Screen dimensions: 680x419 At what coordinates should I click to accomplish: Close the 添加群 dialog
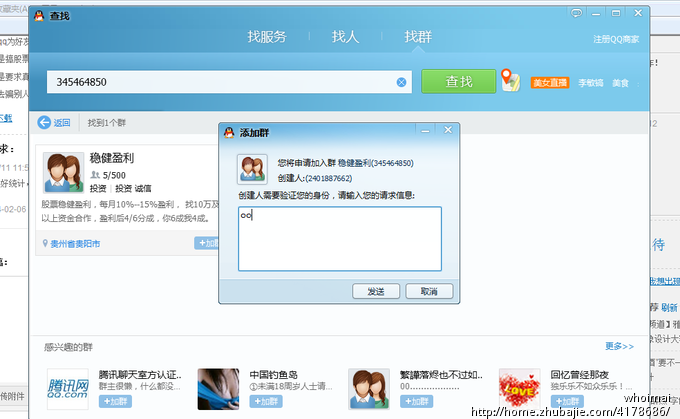pos(448,130)
